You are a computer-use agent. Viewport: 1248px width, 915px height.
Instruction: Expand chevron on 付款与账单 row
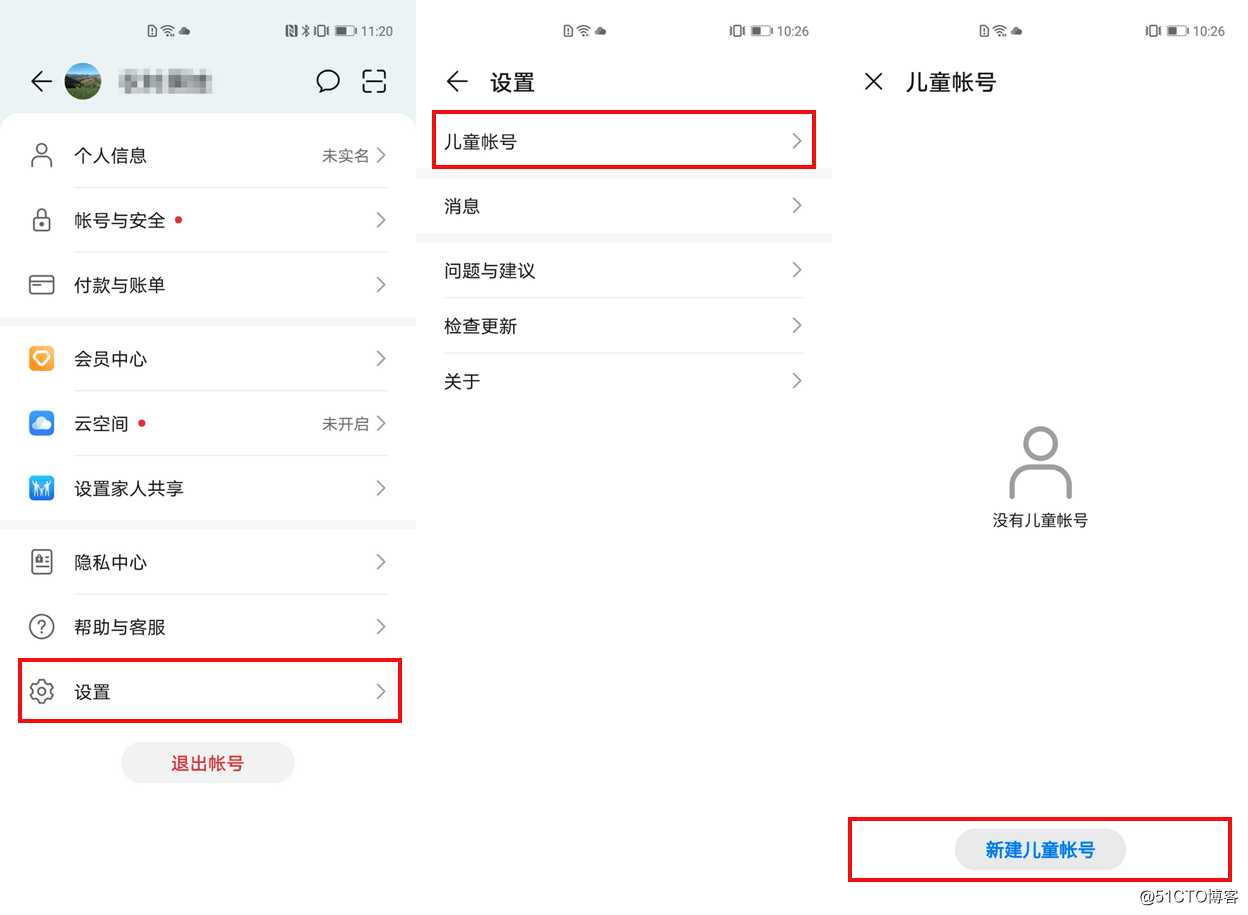click(x=381, y=285)
